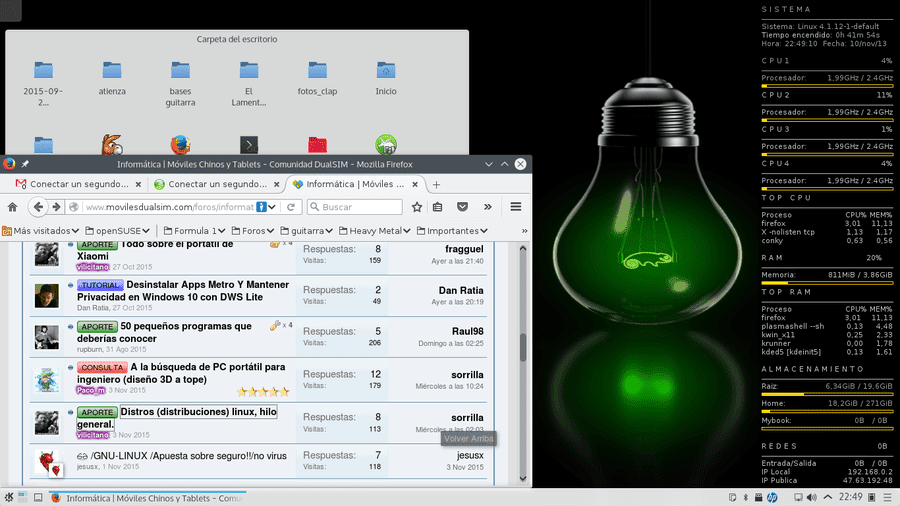
Task: Reload the current page
Action: [291, 207]
